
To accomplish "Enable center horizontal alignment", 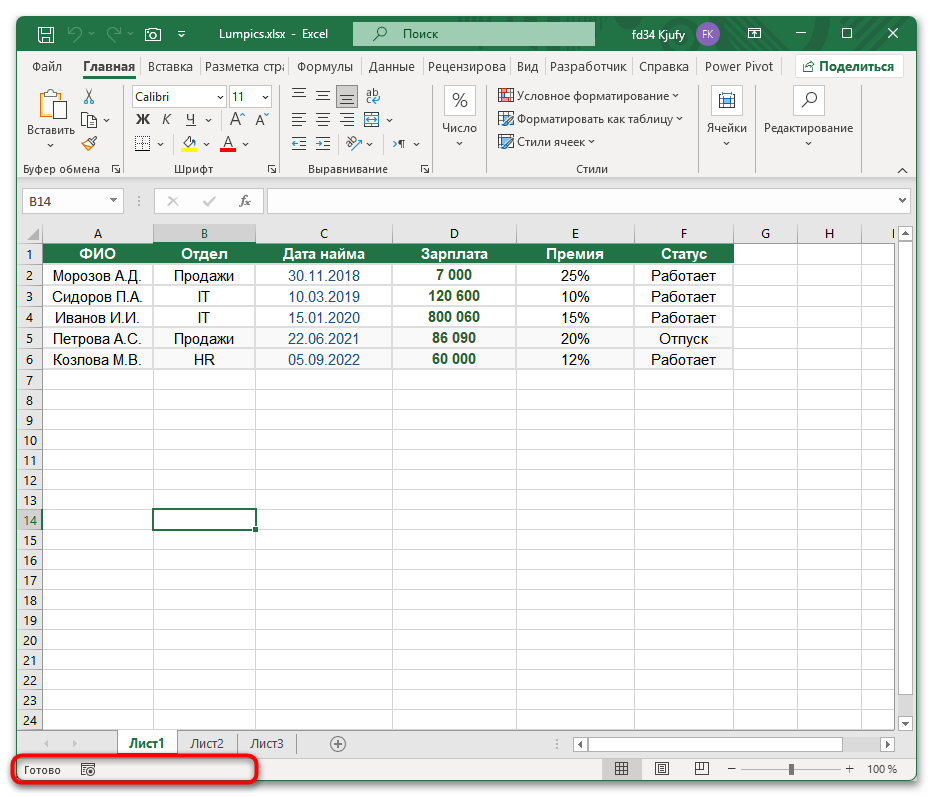I will point(322,120).
